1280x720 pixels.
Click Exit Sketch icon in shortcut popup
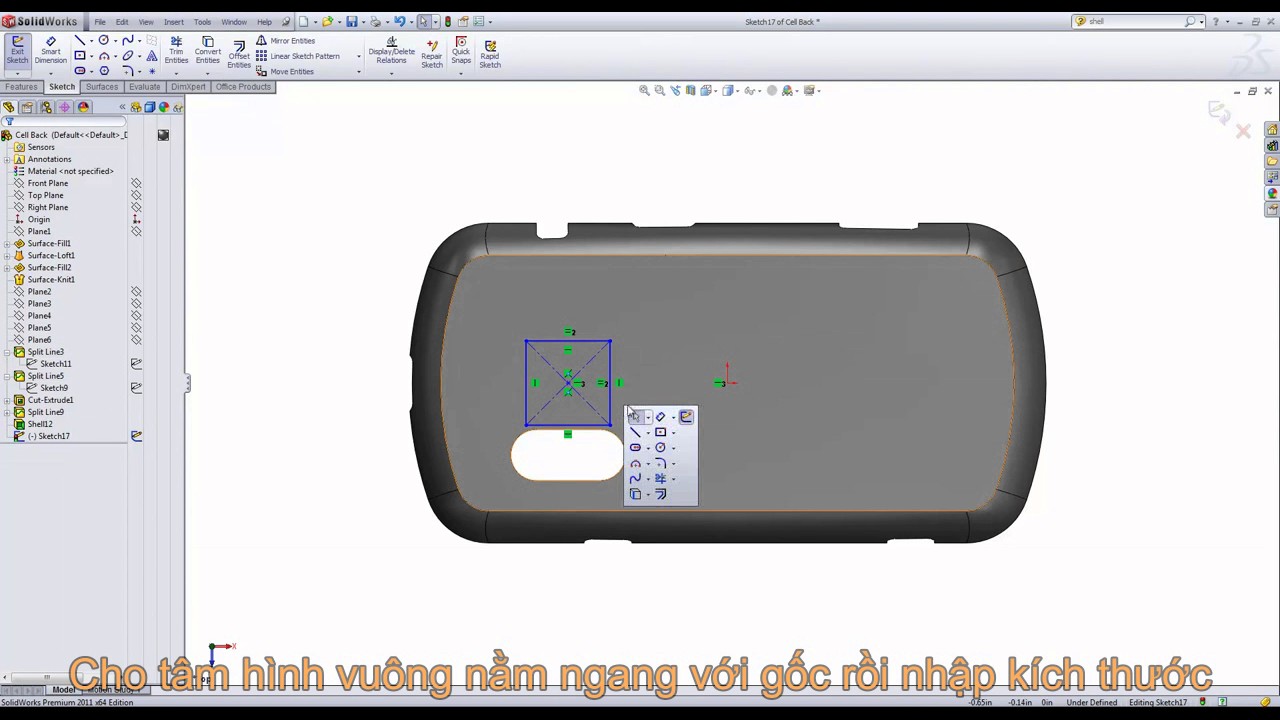(686, 417)
